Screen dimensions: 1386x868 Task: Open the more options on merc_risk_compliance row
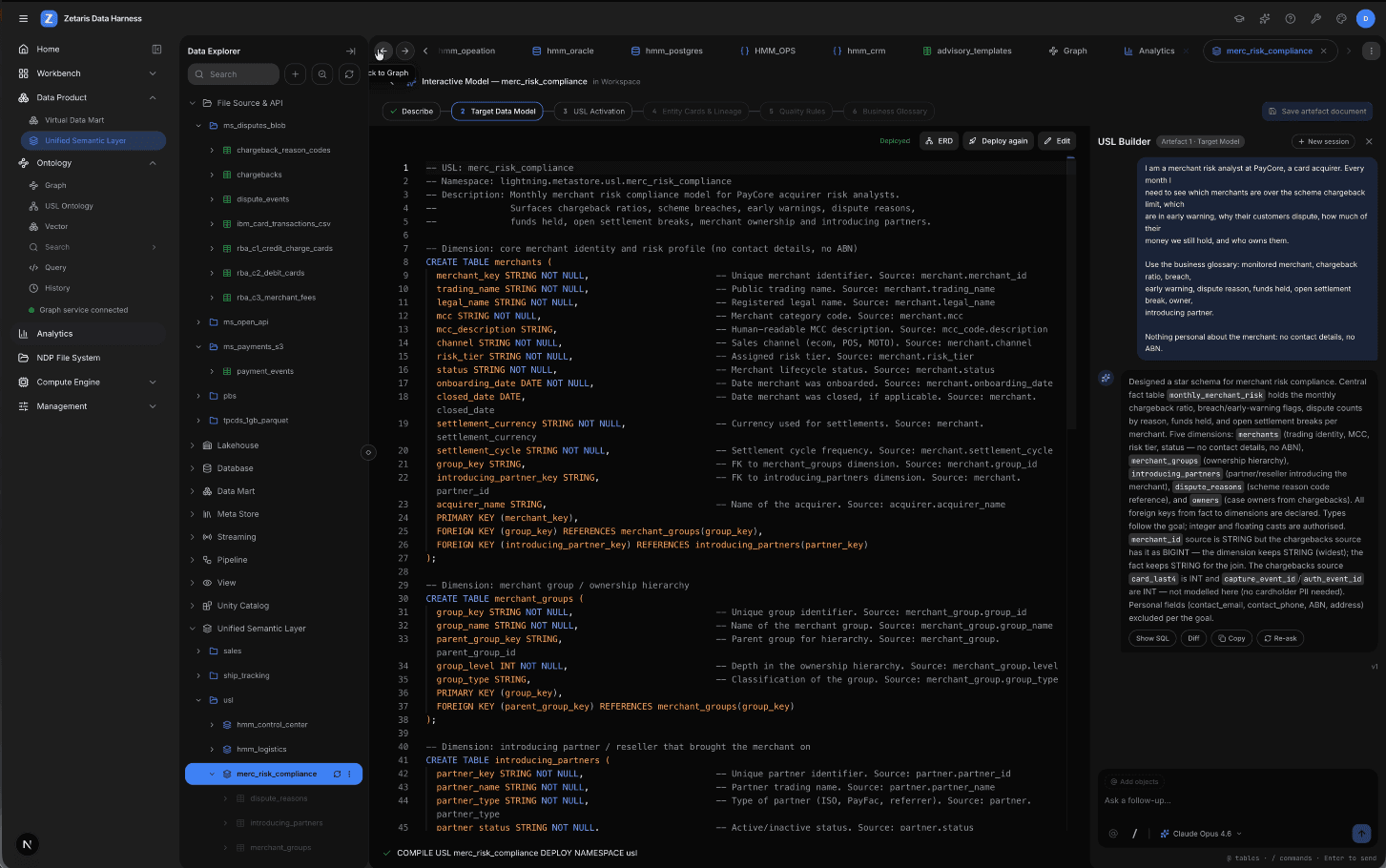[349, 774]
